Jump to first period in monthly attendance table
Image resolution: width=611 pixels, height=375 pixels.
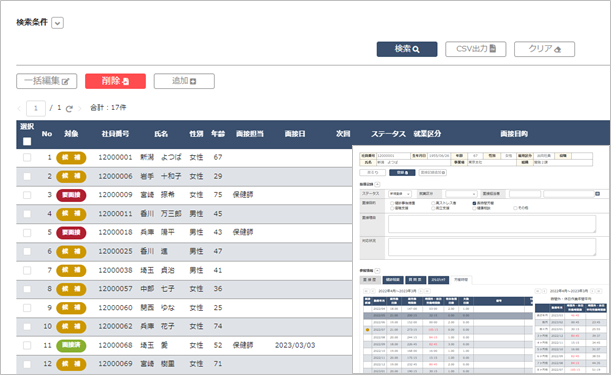click(x=366, y=291)
